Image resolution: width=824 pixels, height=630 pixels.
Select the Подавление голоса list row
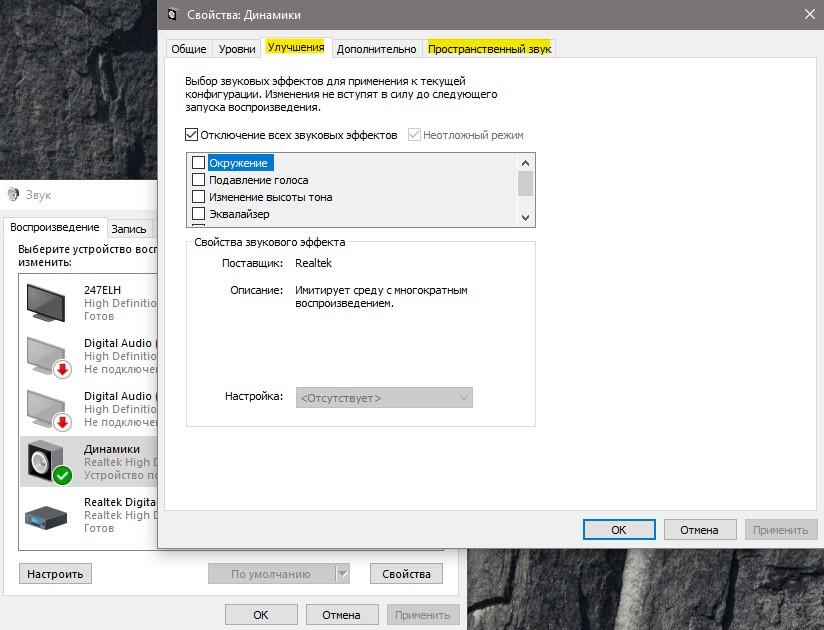click(352, 180)
